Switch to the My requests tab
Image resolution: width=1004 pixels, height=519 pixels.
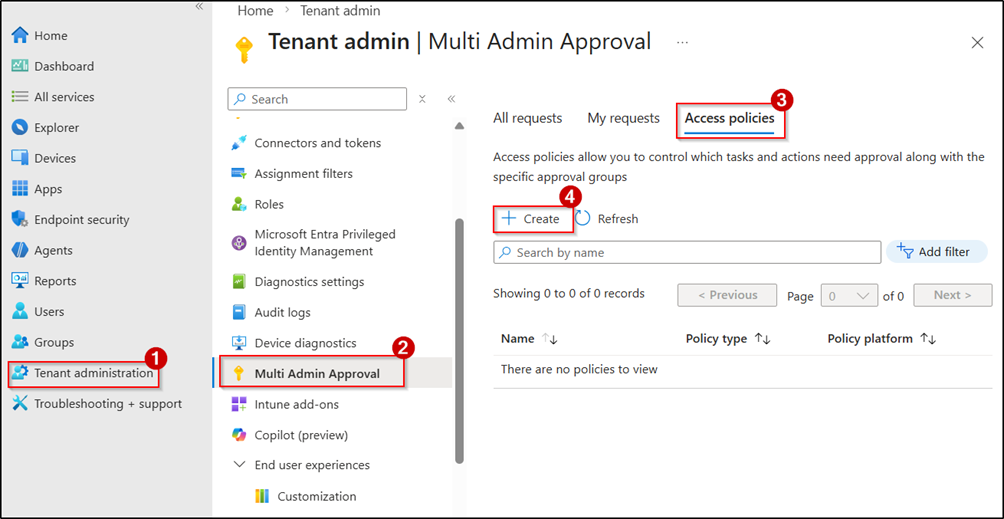pos(623,118)
